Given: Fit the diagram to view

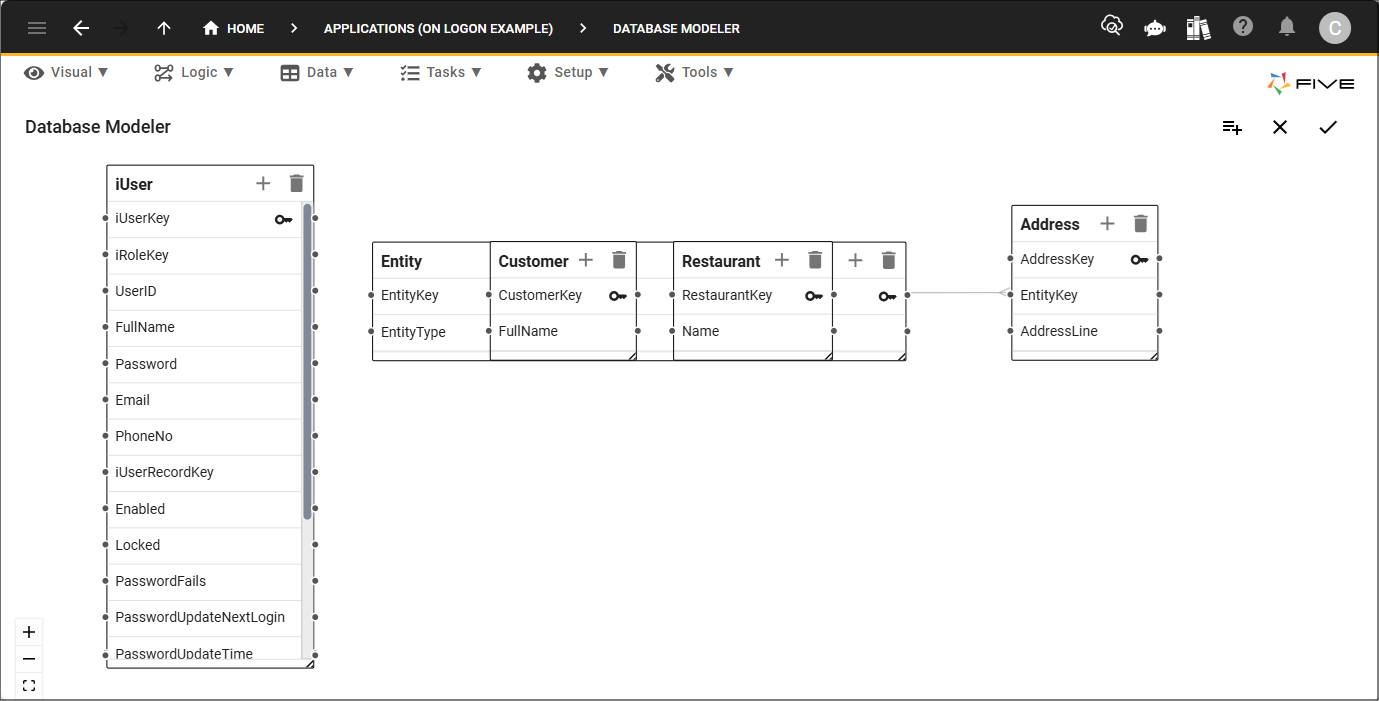Looking at the screenshot, I should coord(29,686).
